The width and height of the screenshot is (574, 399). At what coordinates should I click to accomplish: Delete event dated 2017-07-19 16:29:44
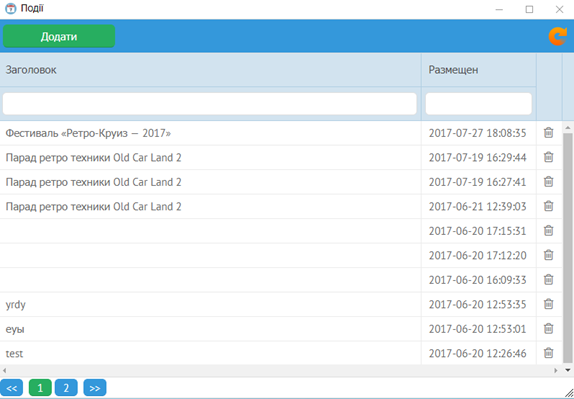548,157
